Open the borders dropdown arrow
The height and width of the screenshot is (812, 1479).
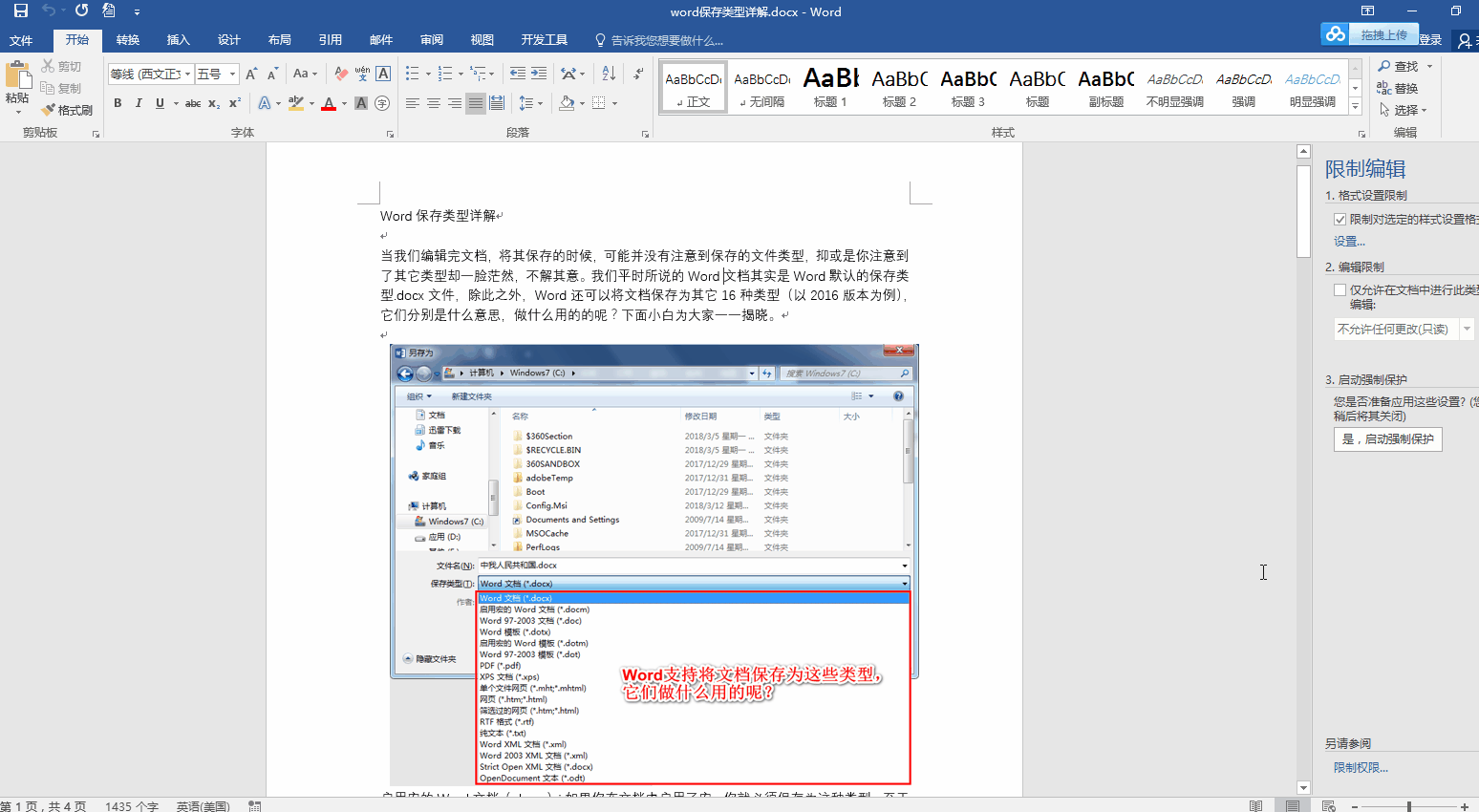[614, 103]
